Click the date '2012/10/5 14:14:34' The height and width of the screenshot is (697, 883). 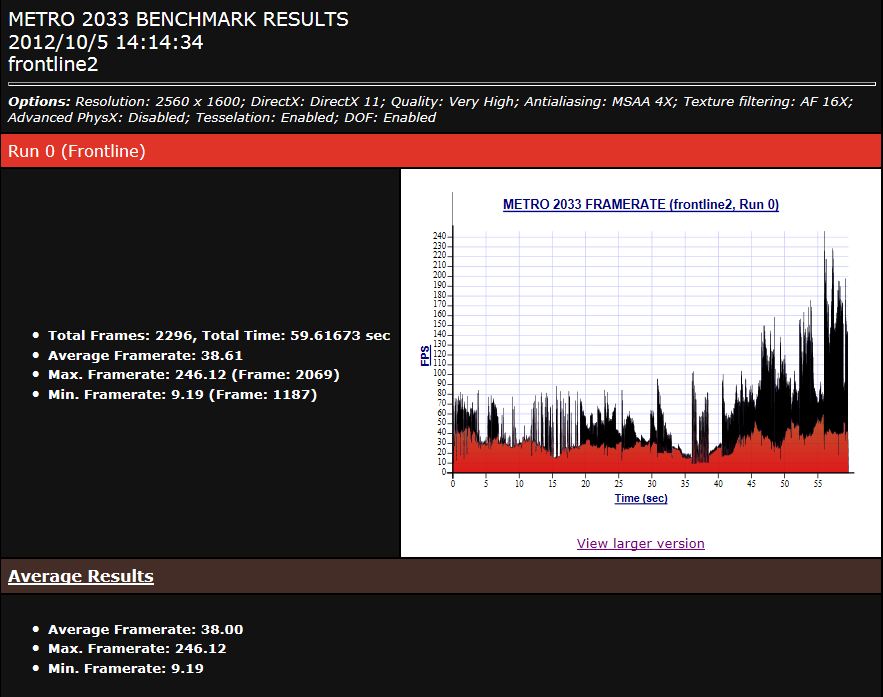tap(105, 42)
